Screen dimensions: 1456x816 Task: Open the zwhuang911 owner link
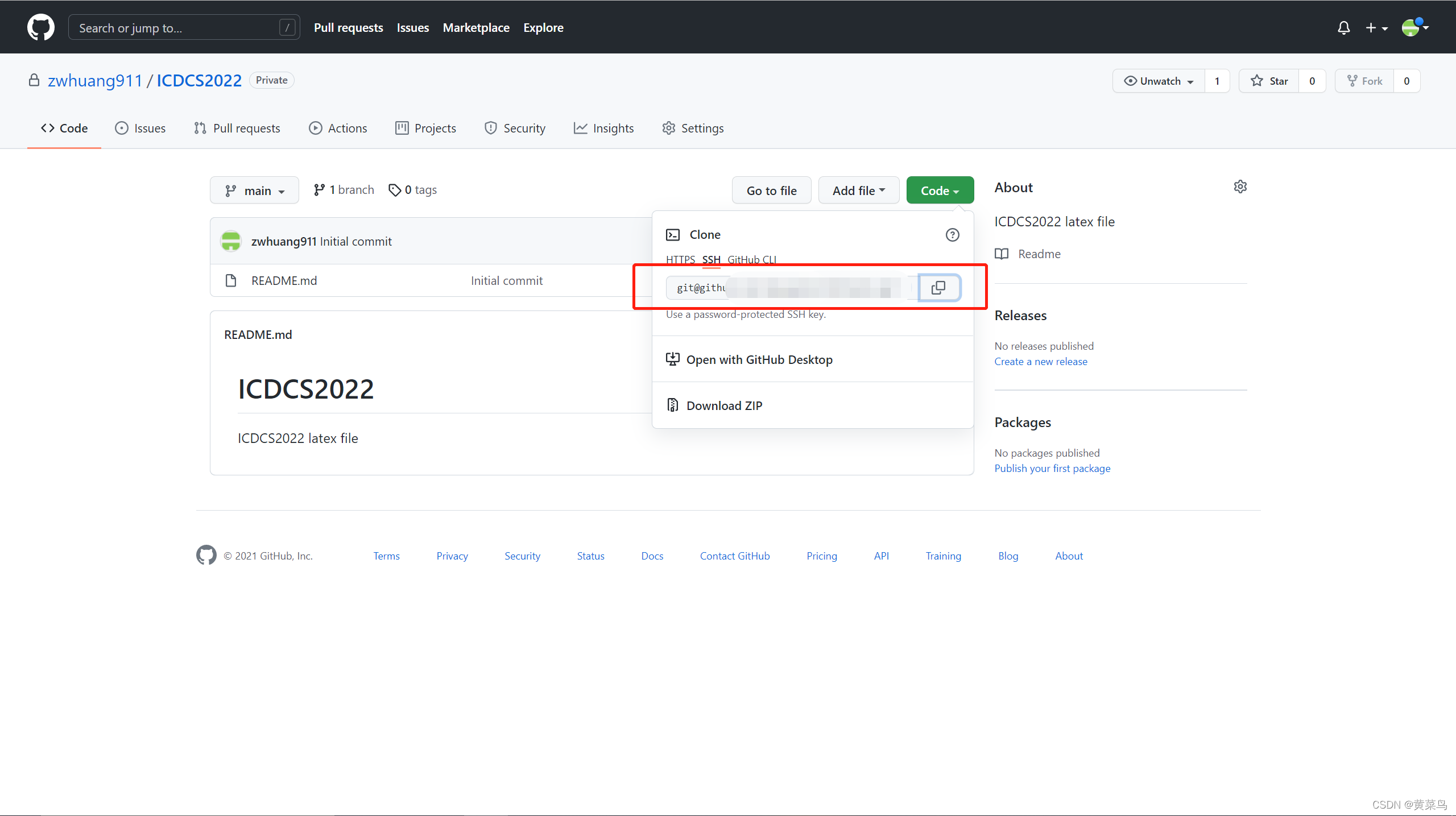point(94,80)
